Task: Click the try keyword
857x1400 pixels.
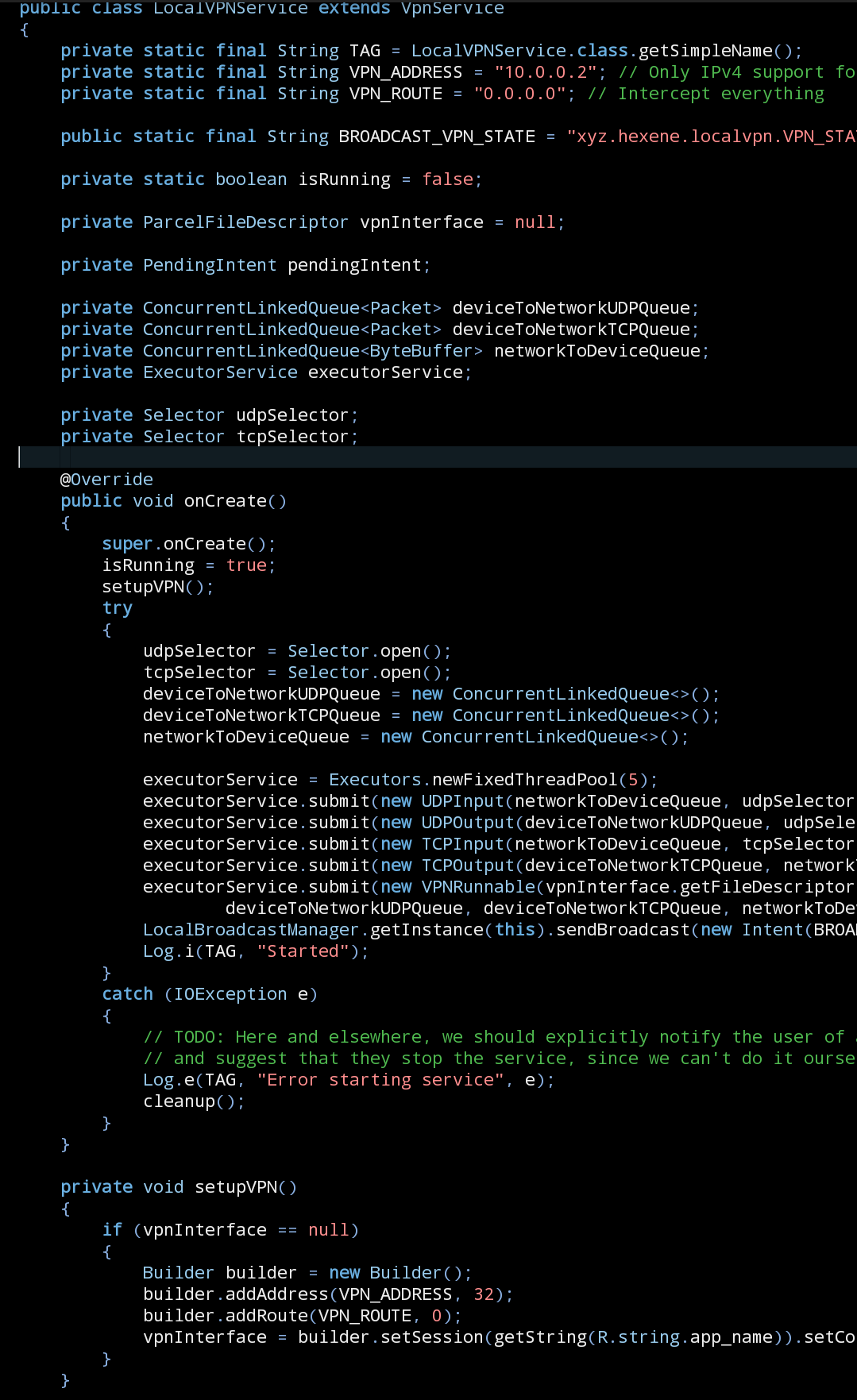Action: [118, 608]
